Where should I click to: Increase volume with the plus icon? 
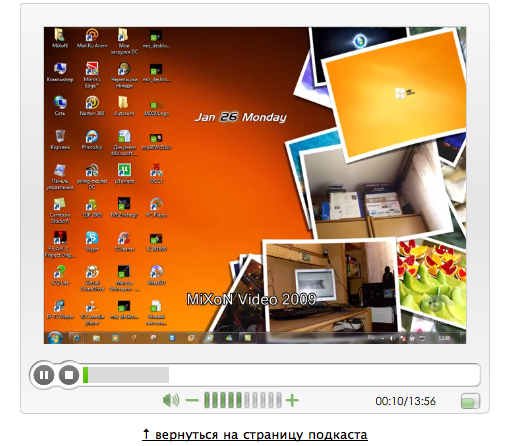[292, 400]
